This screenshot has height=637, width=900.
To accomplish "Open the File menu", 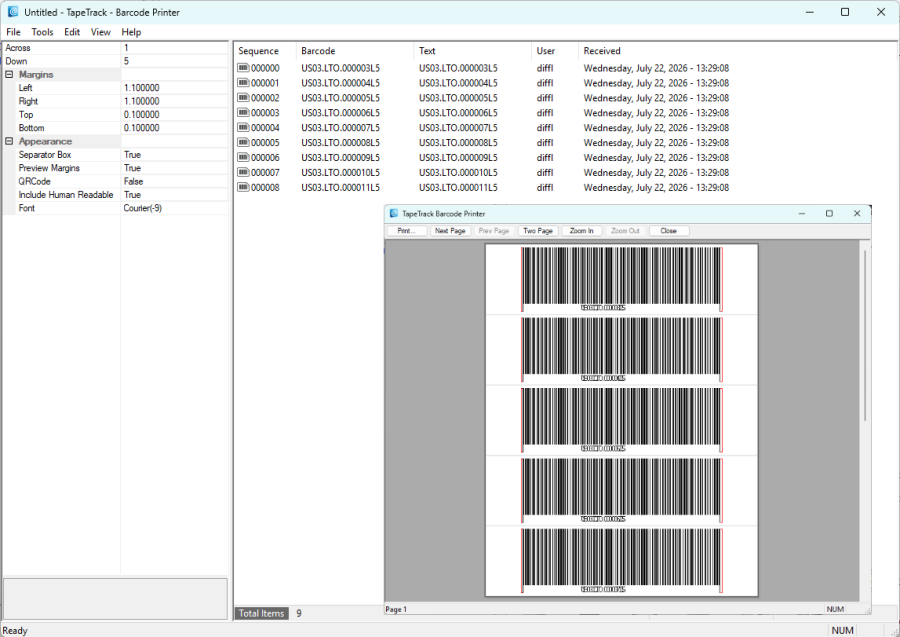I will click(13, 32).
